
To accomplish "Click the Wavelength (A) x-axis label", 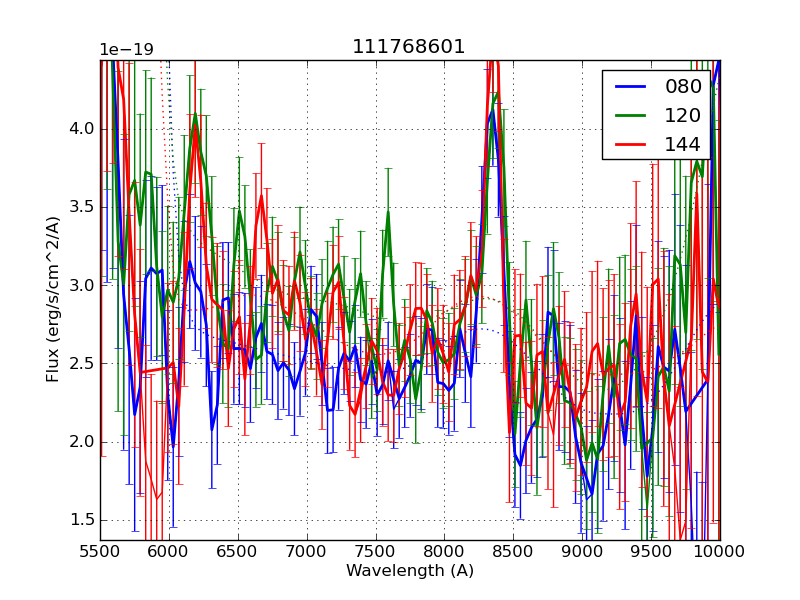I will (x=410, y=571).
